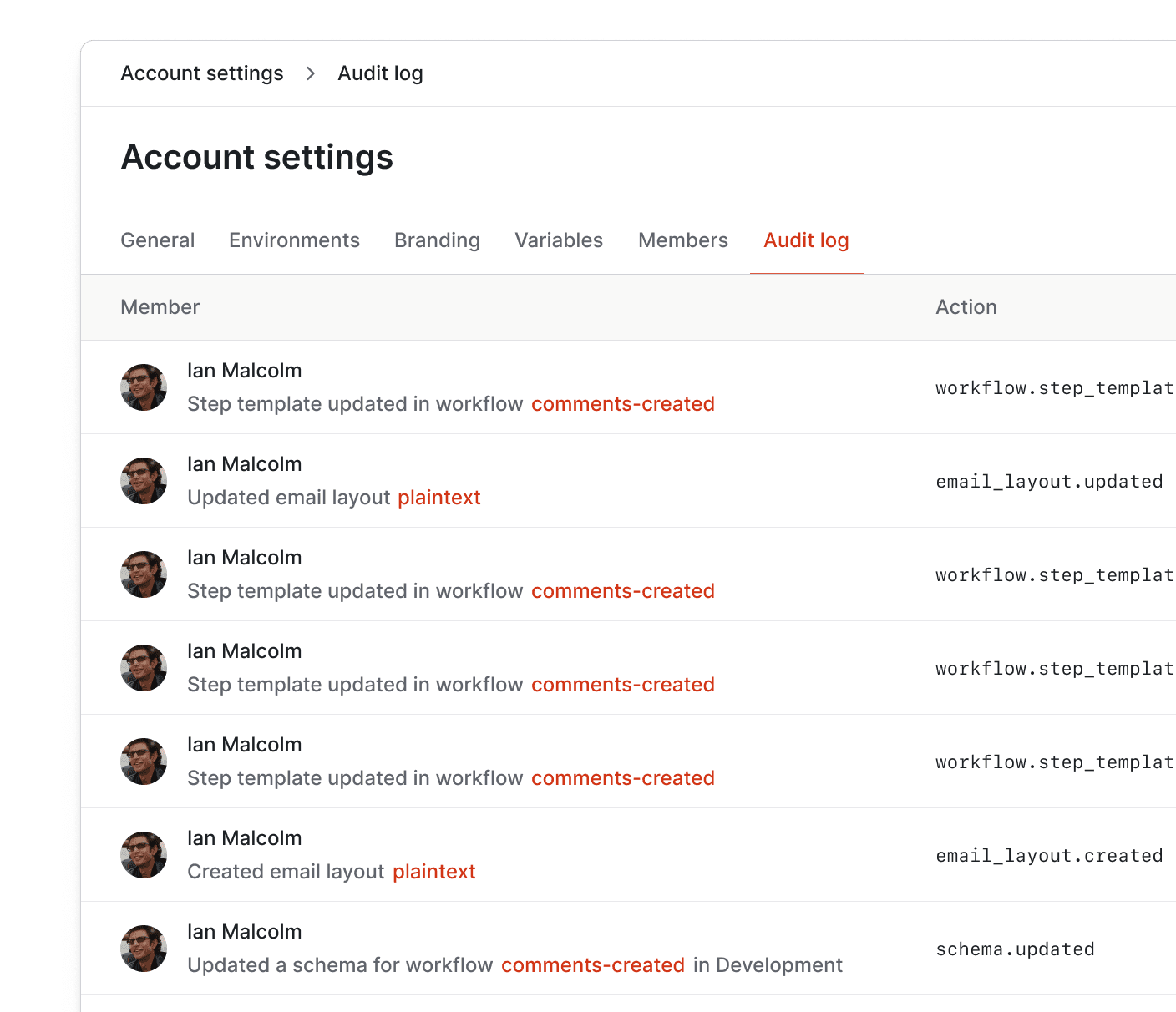Open the comments-created link in the first row
The width and height of the screenshot is (1176, 1012).
click(623, 404)
